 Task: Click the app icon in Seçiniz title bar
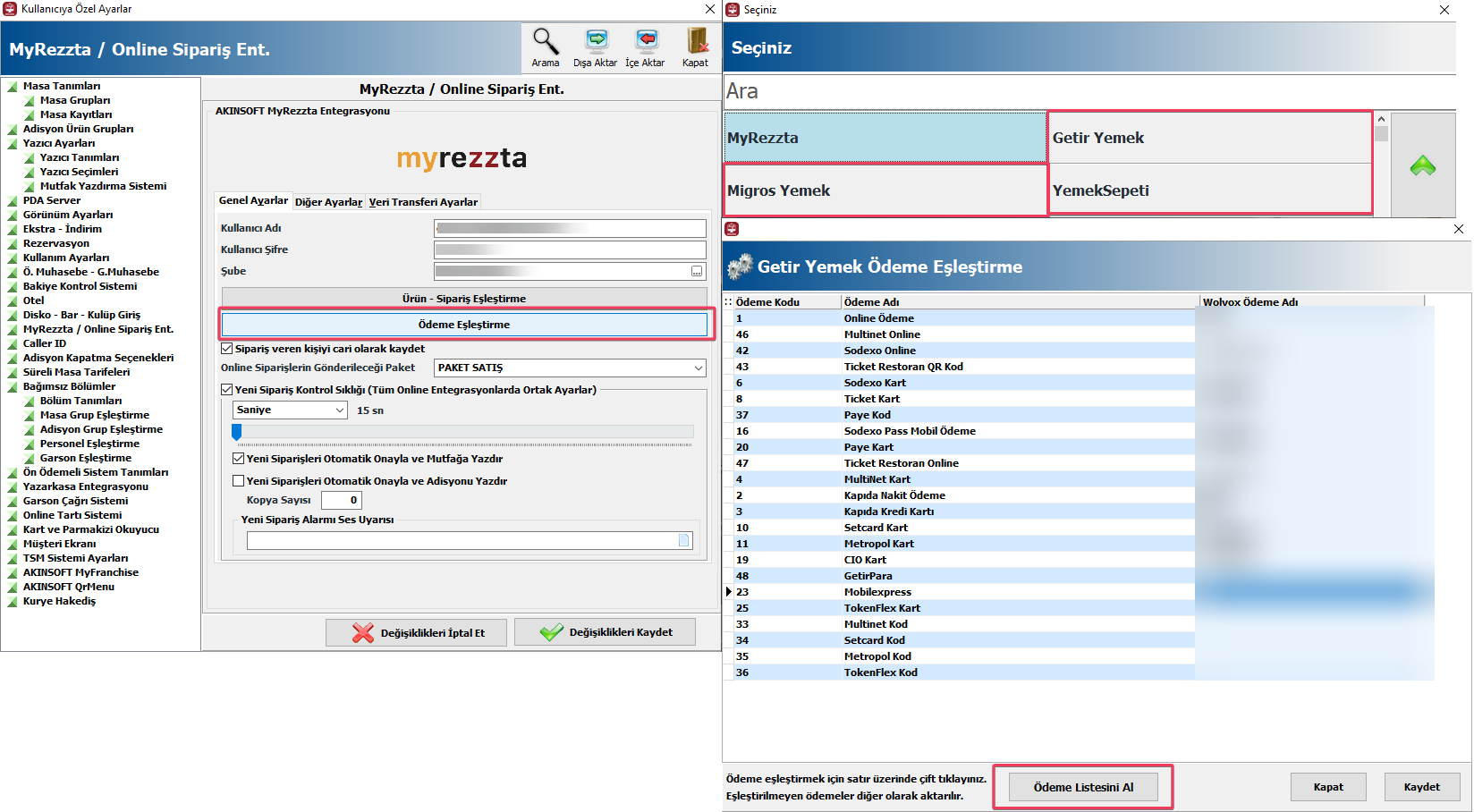(733, 10)
